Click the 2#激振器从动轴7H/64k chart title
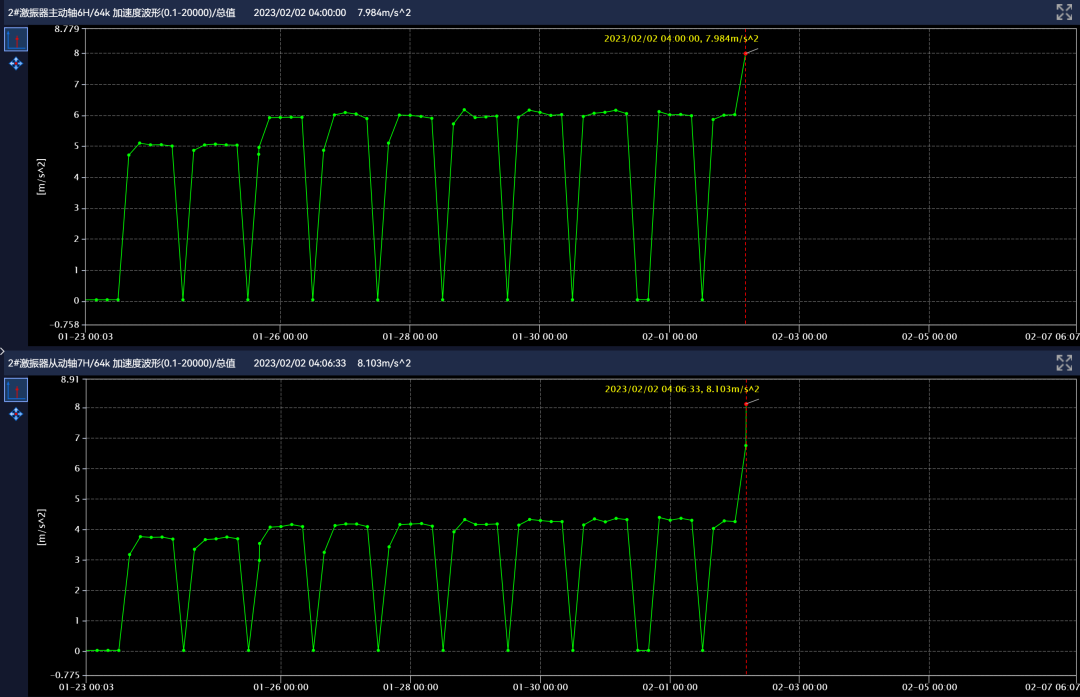 pos(121,363)
